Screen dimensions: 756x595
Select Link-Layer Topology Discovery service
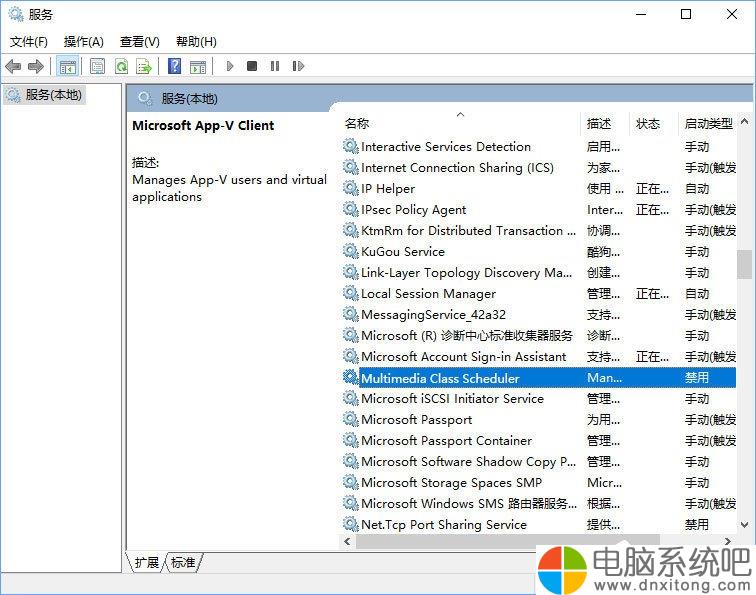coord(539,272)
